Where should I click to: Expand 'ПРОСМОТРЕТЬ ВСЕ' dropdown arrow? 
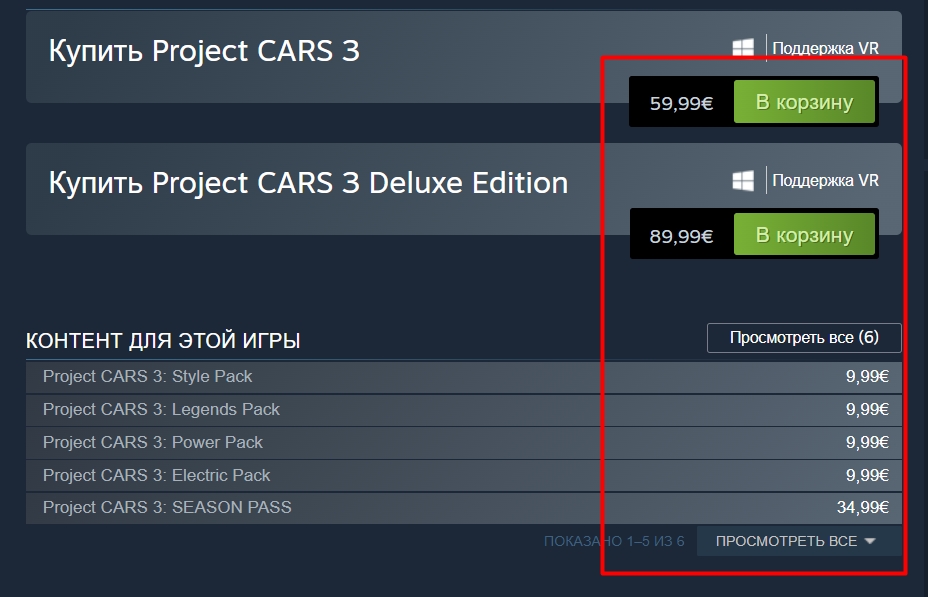coord(869,541)
